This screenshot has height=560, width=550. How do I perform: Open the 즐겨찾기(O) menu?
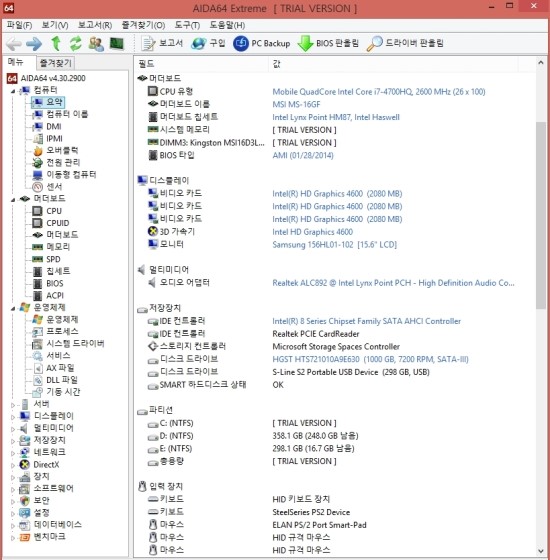pos(143,25)
